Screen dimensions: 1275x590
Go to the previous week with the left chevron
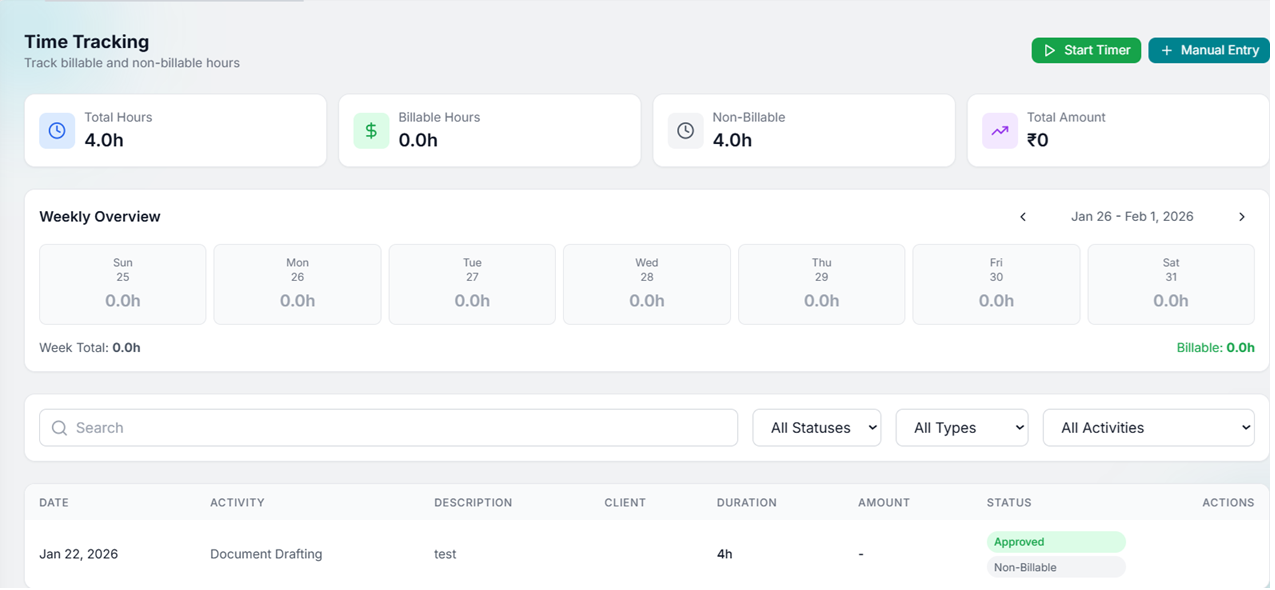click(x=1023, y=217)
